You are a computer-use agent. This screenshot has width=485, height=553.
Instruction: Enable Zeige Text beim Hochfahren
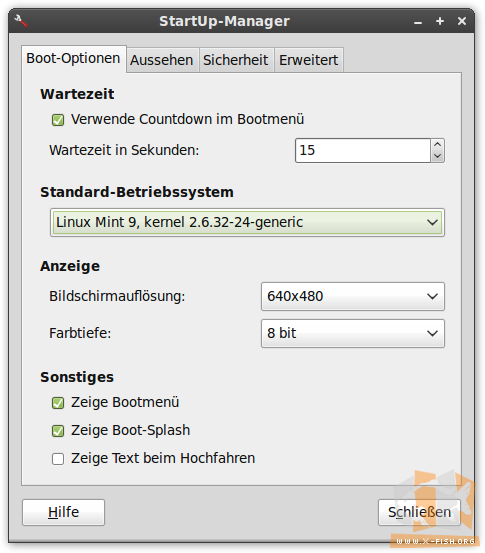58,459
